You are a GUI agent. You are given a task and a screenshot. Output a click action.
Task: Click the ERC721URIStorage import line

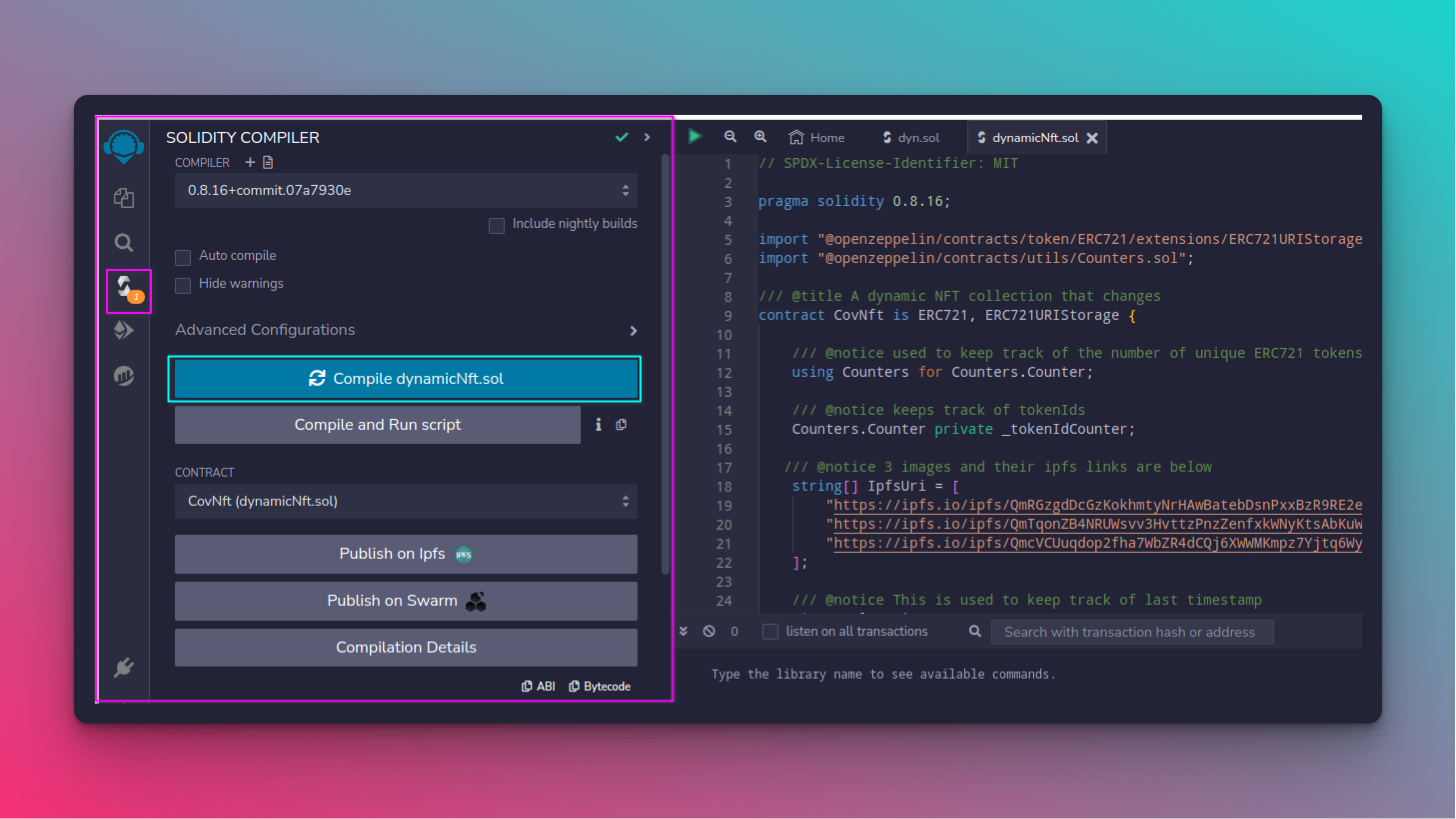coord(1060,239)
